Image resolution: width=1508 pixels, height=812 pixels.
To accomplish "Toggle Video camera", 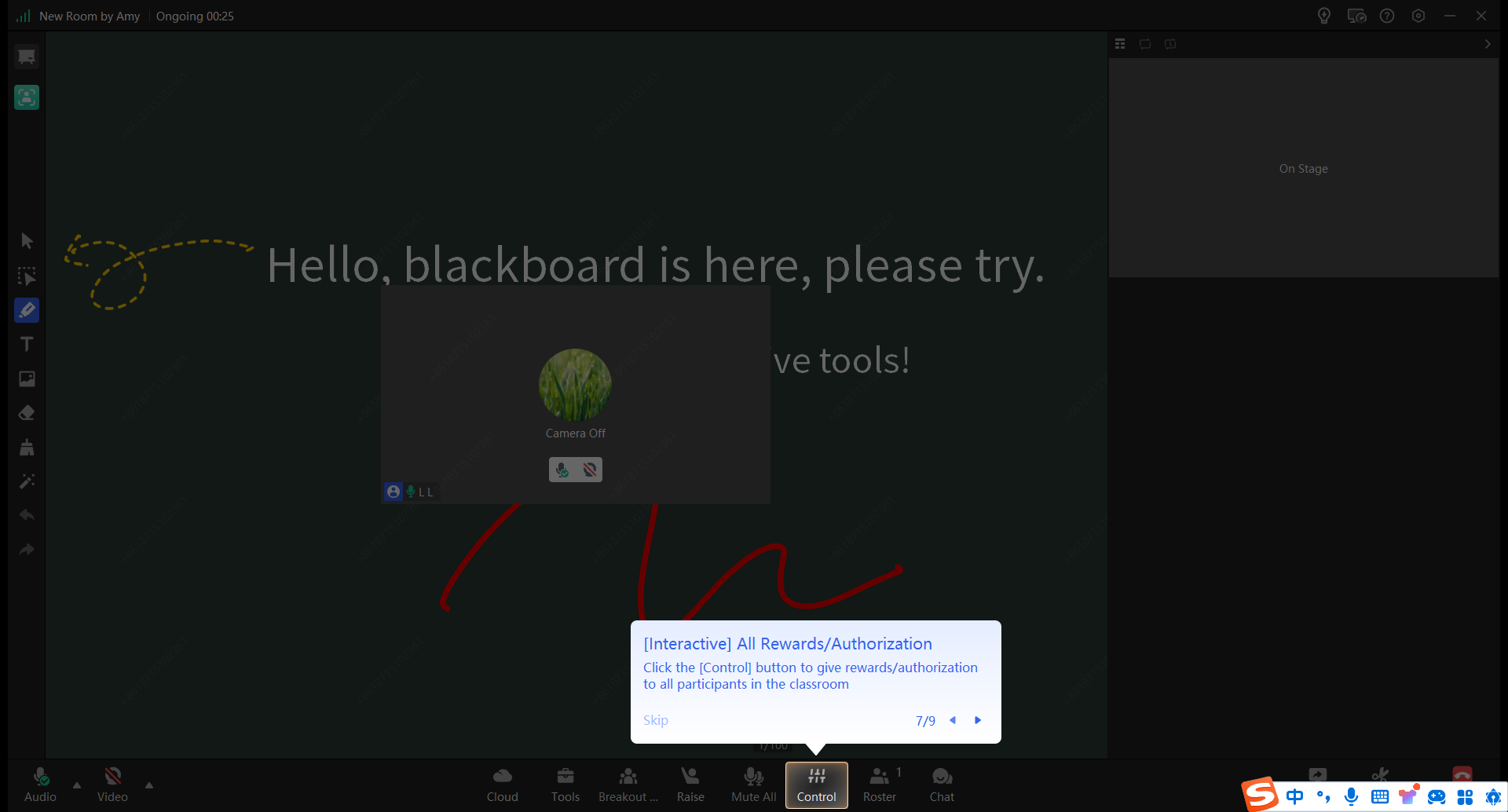I will [x=112, y=785].
